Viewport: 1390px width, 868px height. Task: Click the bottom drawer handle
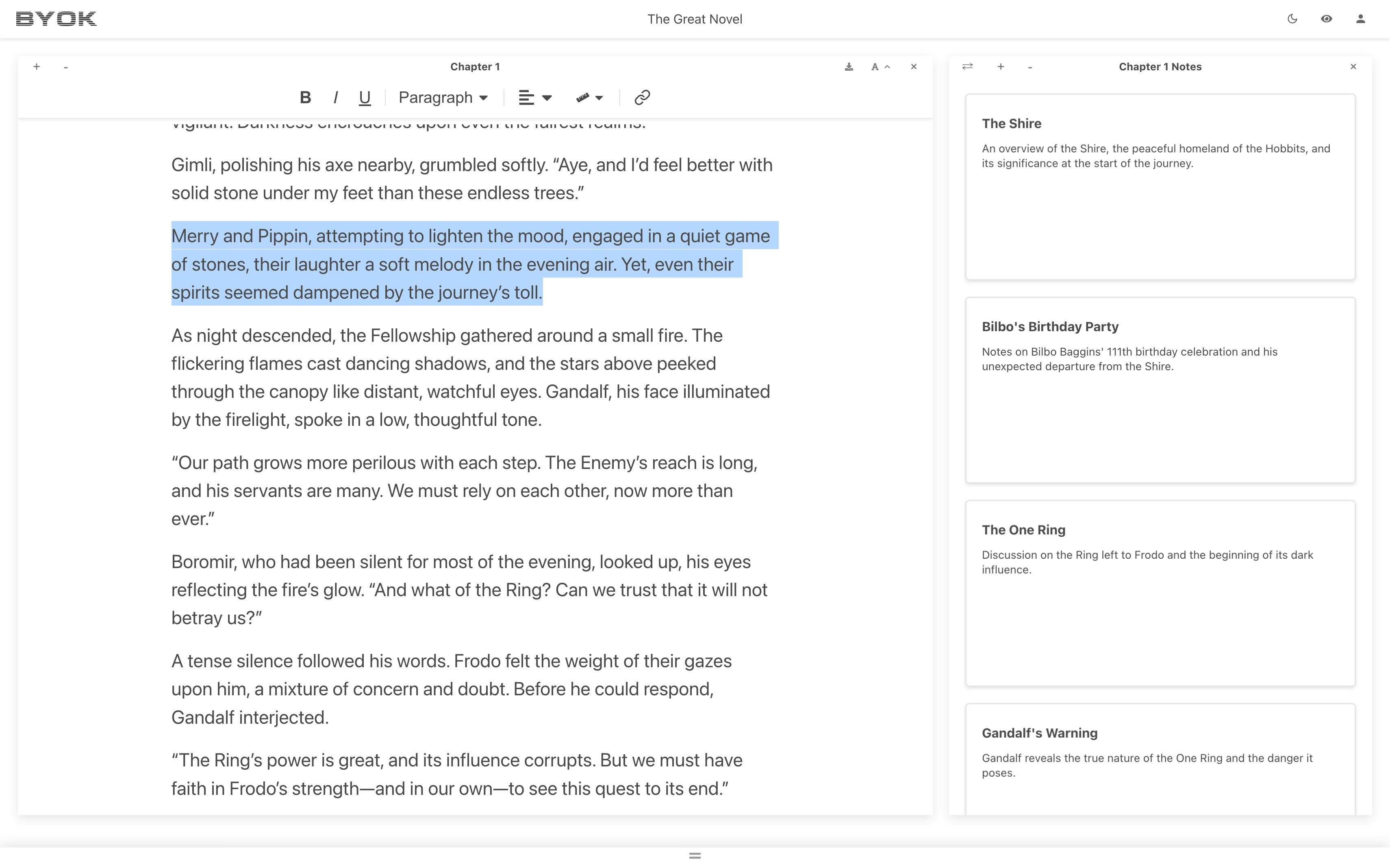pyautogui.click(x=695, y=855)
